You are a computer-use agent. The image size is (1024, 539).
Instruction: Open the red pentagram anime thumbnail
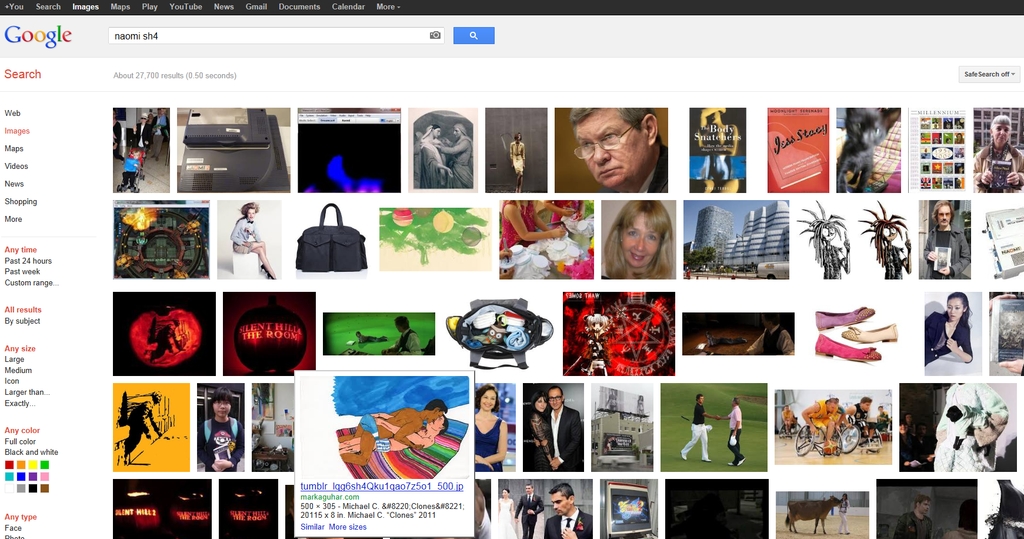(x=618, y=334)
